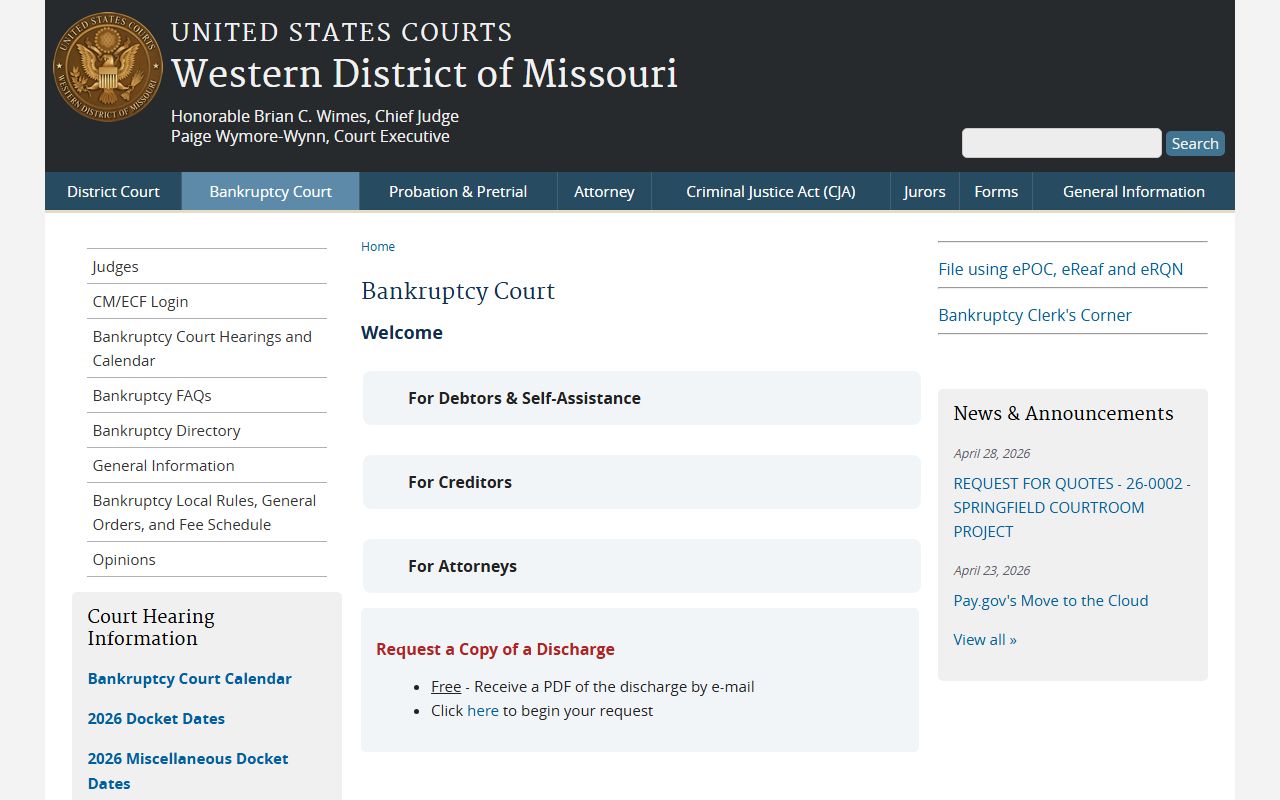Open the Bankruptcy Directory link
Screen dimensions: 1280x800
tap(207, 430)
